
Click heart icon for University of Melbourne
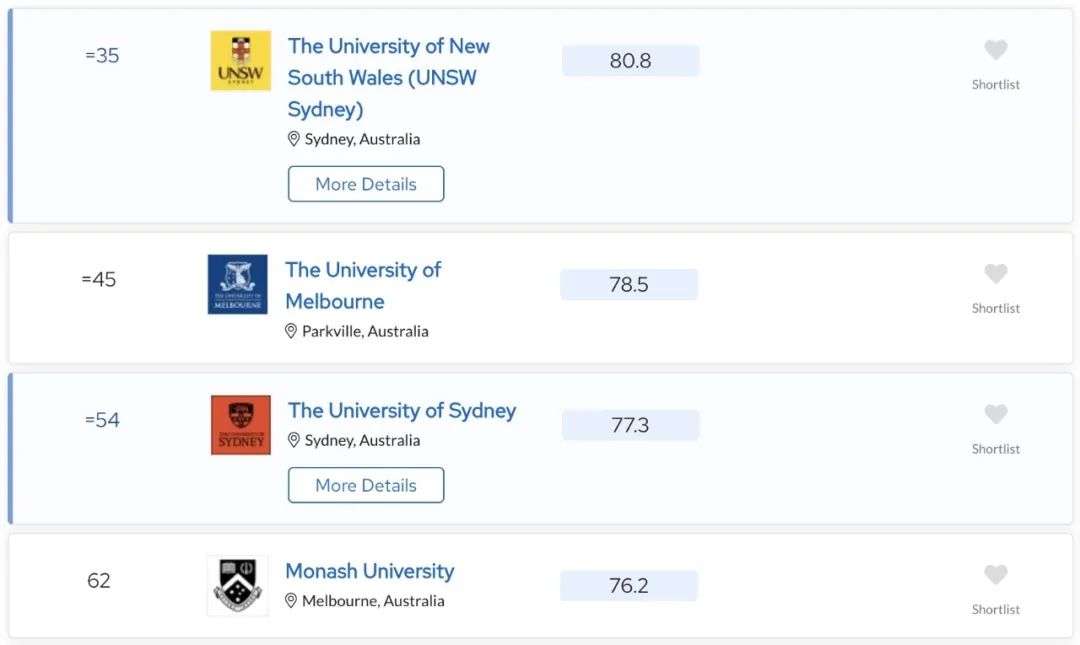point(995,274)
